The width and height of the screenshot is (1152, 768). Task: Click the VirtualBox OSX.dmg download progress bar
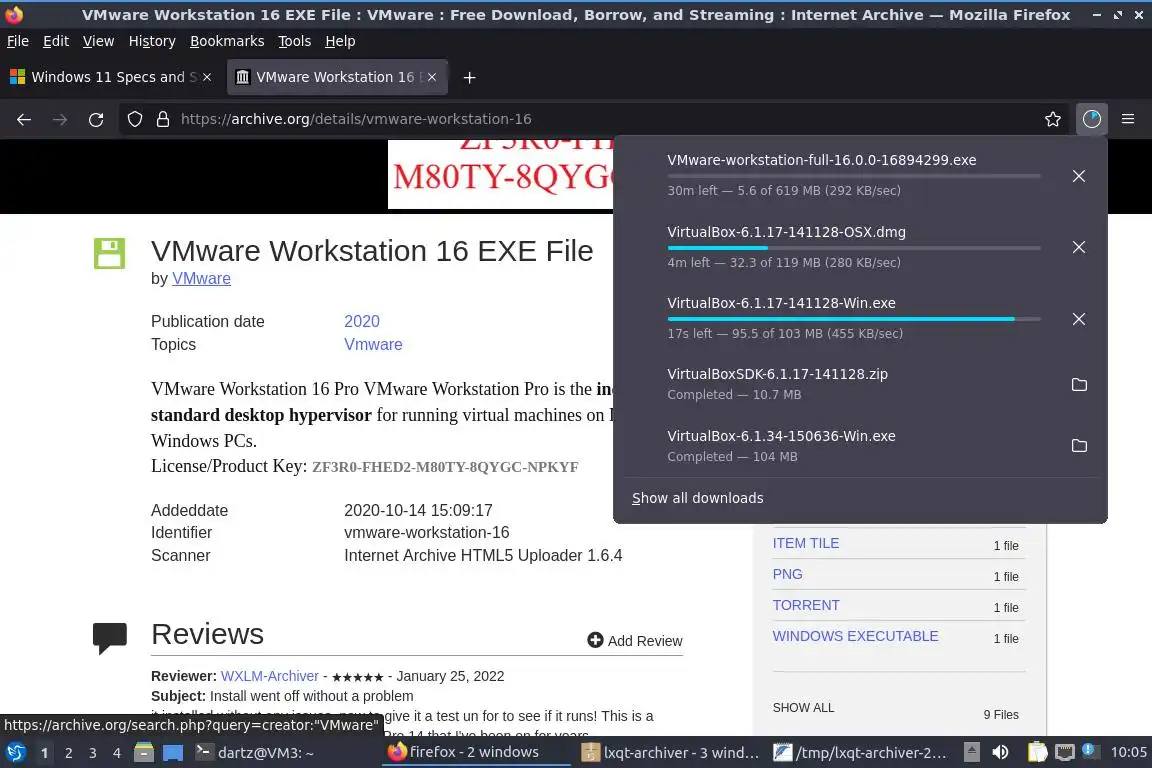coord(854,248)
